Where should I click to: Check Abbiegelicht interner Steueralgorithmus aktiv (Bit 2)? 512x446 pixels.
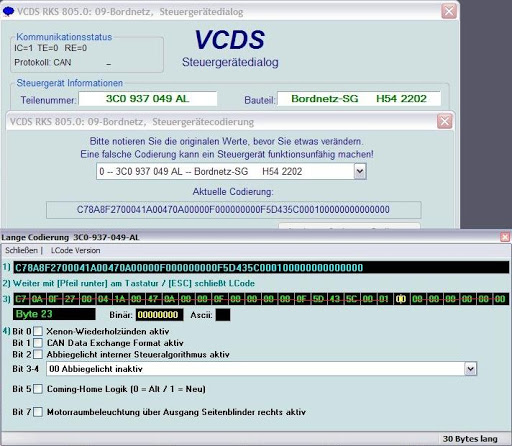point(38,354)
